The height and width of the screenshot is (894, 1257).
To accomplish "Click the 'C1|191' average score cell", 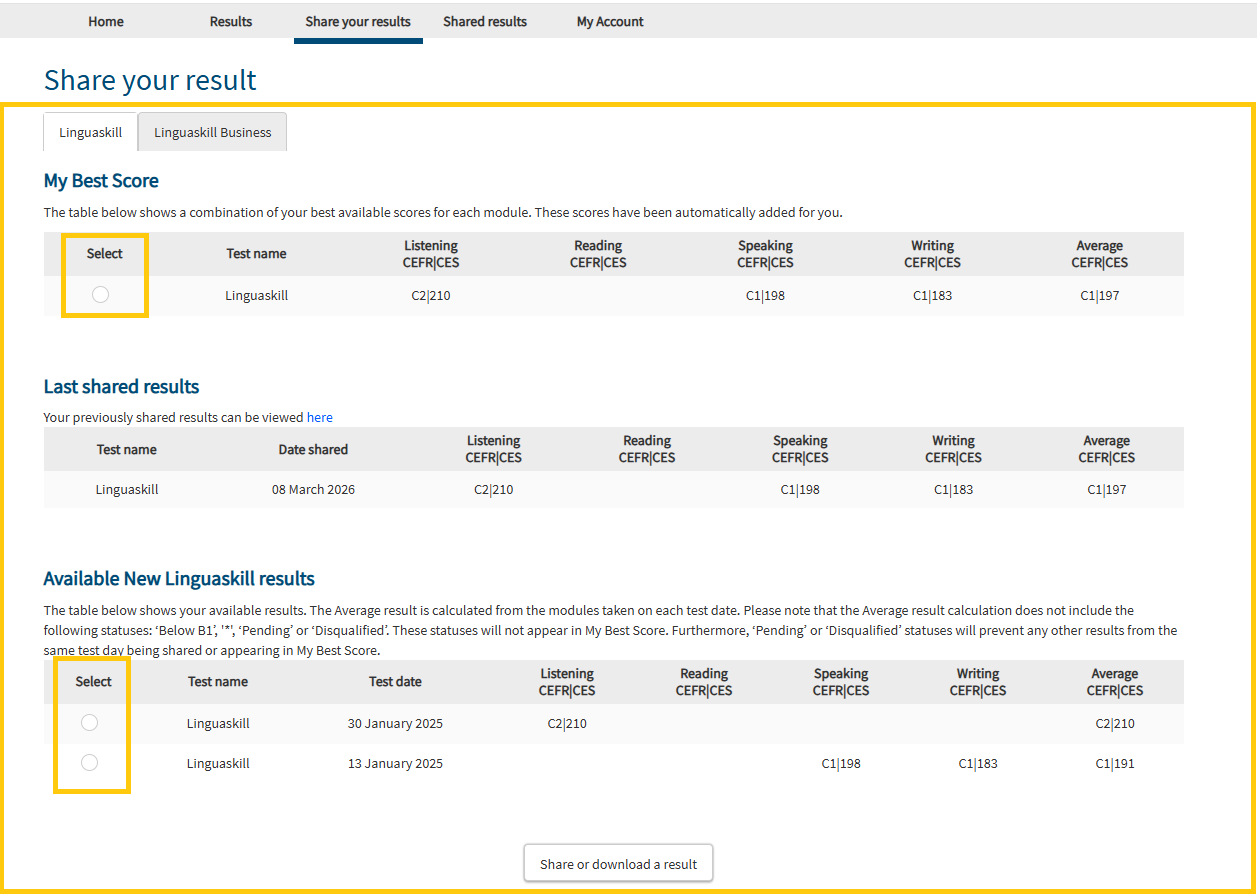I will [1115, 763].
